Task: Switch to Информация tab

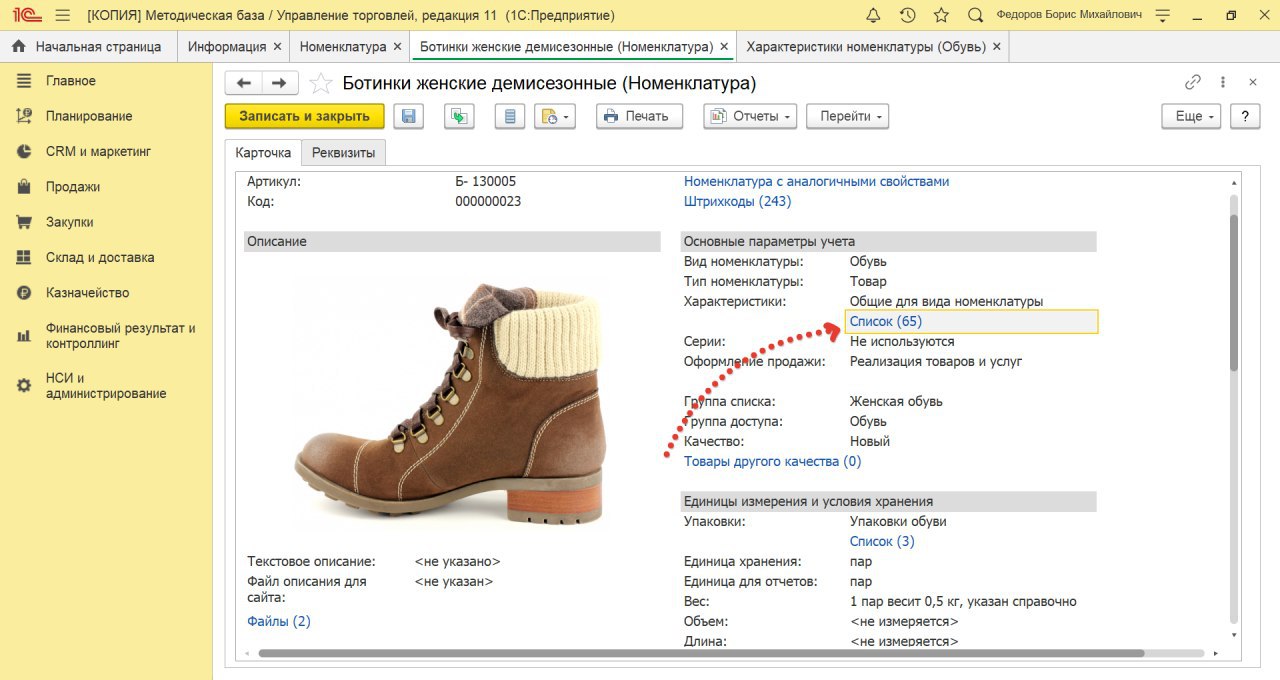Action: pyautogui.click(x=227, y=47)
